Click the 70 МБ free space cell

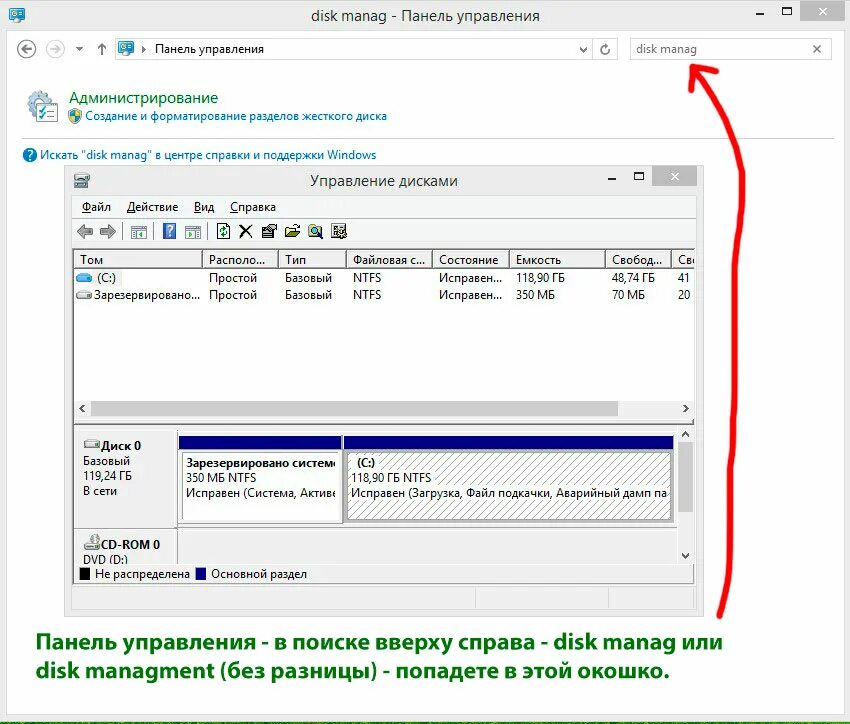coord(628,295)
